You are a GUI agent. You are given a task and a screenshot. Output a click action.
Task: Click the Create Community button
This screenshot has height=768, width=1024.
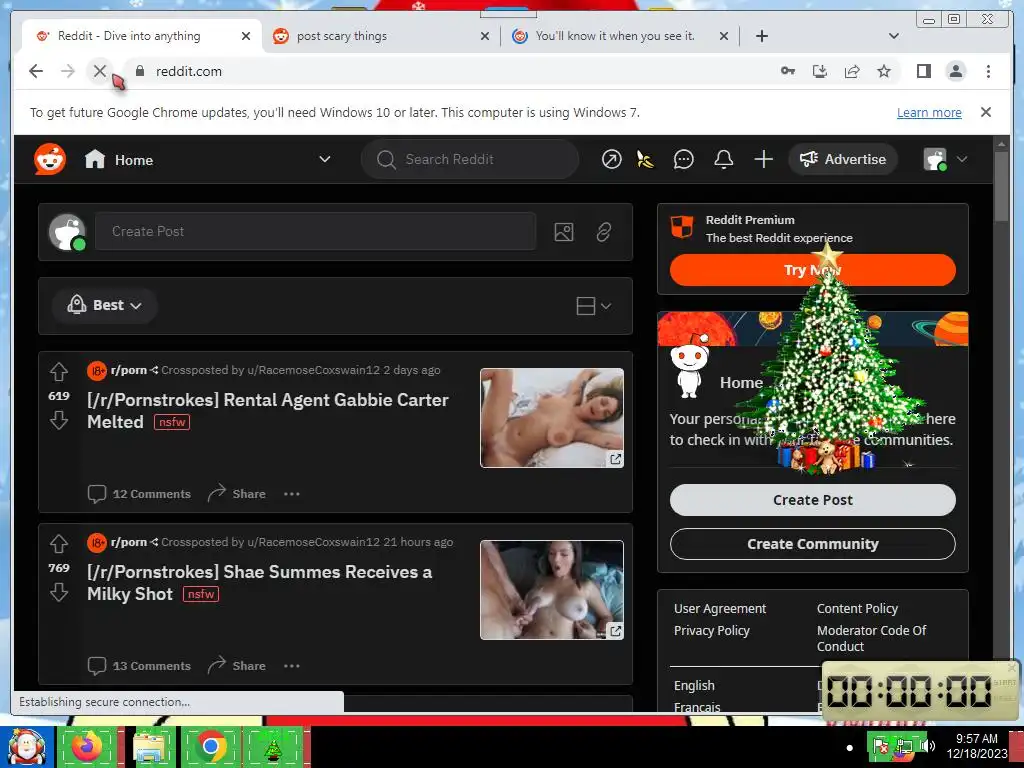click(x=812, y=544)
